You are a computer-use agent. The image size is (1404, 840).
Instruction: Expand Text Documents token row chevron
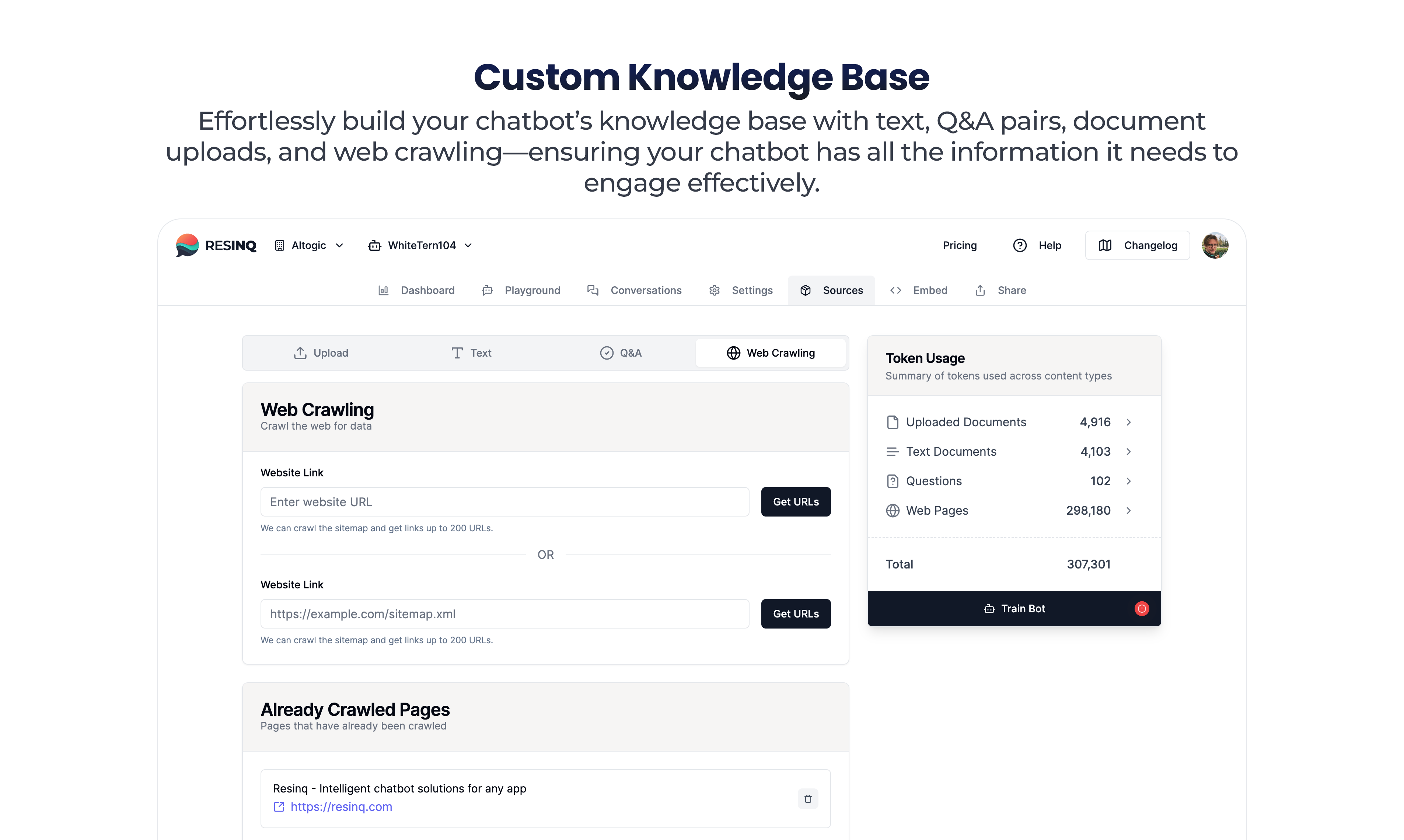tap(1128, 452)
